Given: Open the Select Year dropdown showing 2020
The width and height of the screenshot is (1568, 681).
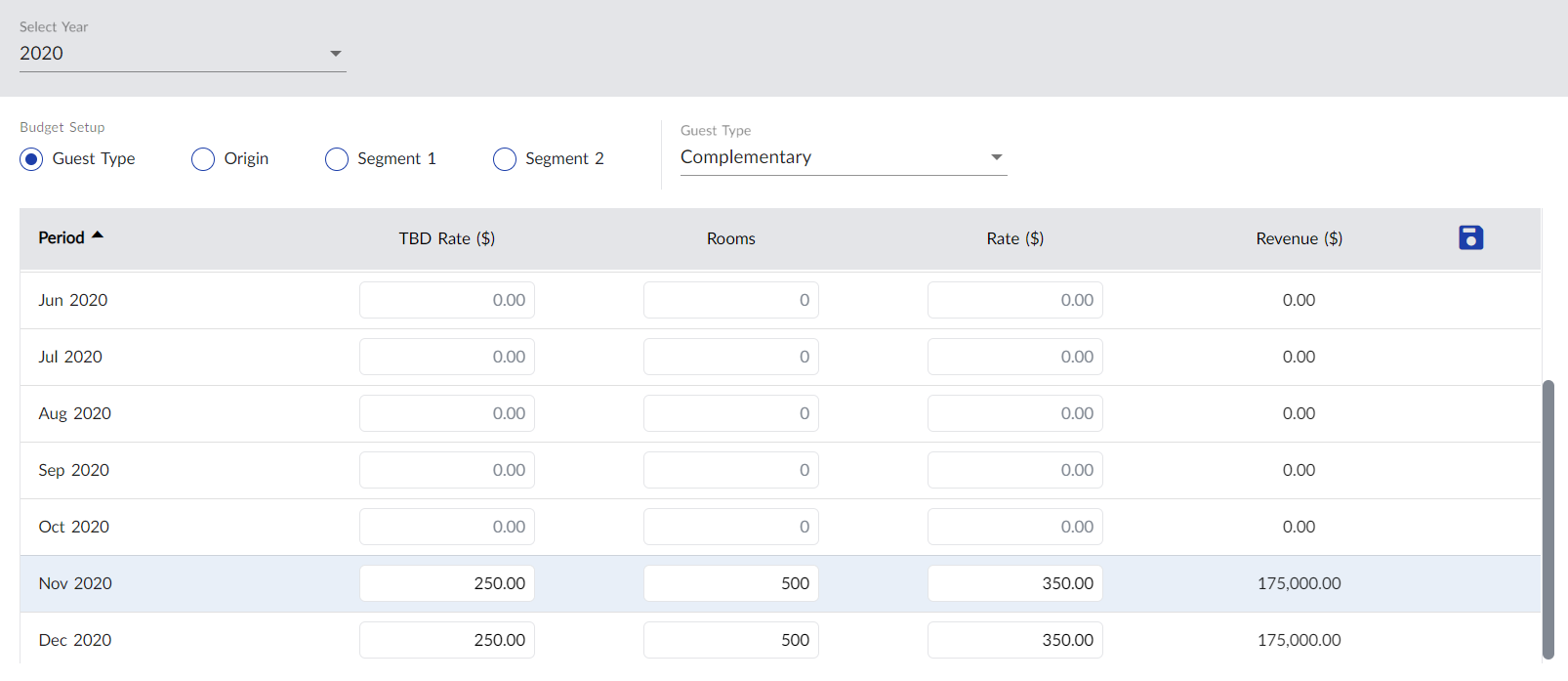Looking at the screenshot, I should [183, 54].
